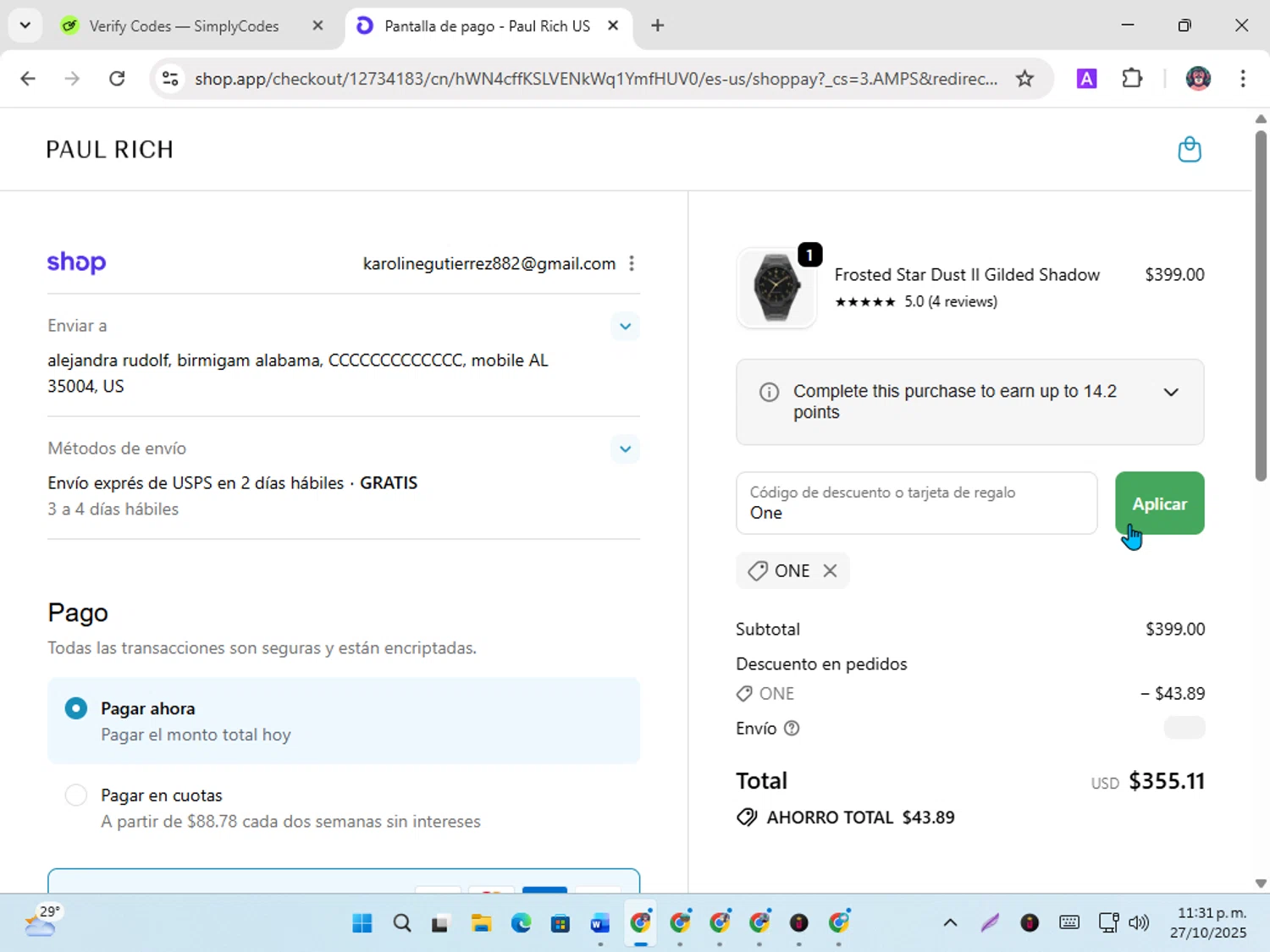Screen dimensions: 1270x952
Task: Focus the discount code input field
Action: coord(916,504)
